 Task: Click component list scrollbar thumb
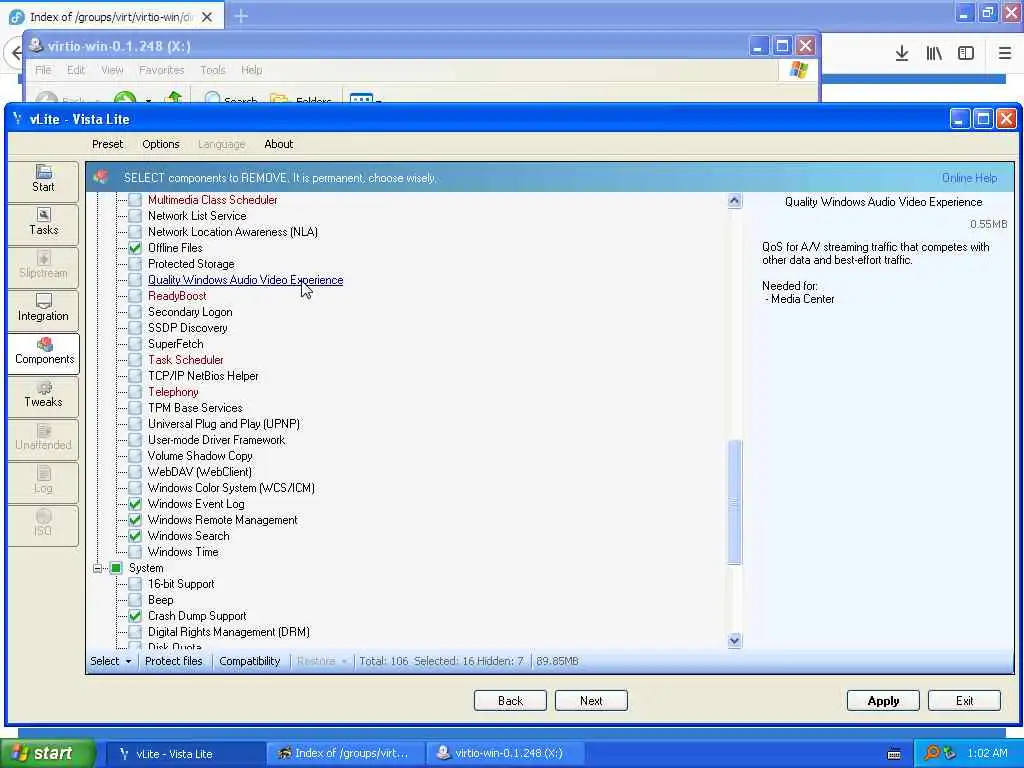click(734, 502)
